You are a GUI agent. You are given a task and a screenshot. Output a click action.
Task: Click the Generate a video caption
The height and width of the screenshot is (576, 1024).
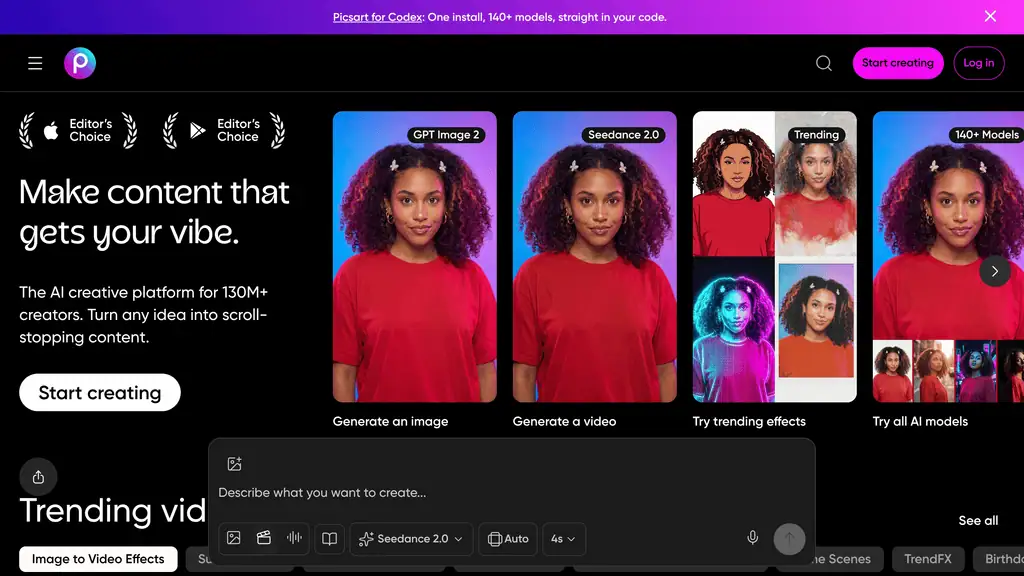564,421
